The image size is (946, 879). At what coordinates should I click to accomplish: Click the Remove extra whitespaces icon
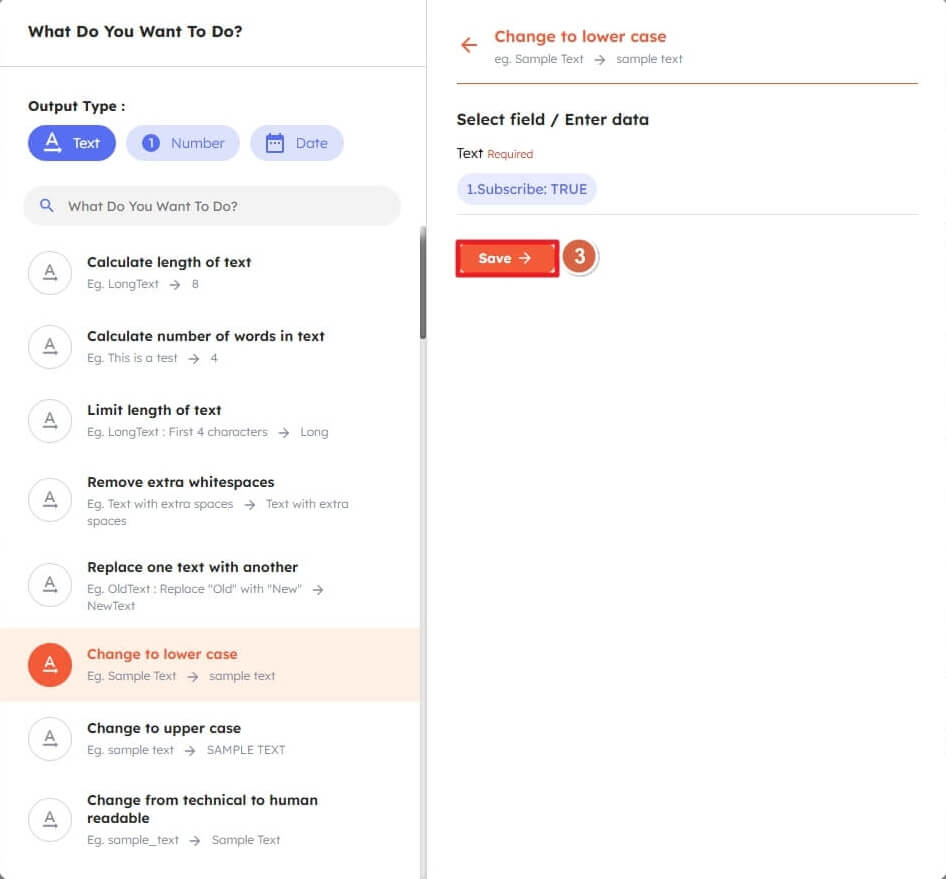click(50, 500)
